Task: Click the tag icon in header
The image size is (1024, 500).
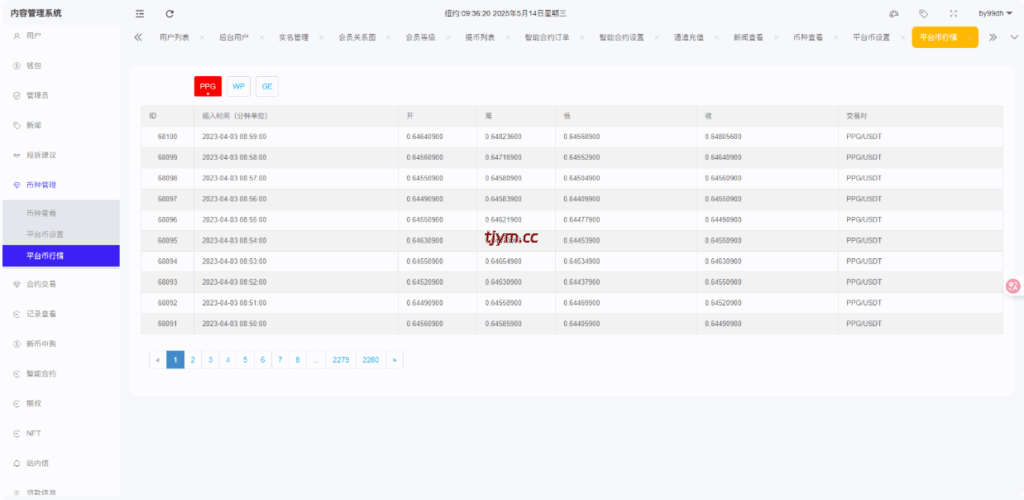Action: pos(923,13)
